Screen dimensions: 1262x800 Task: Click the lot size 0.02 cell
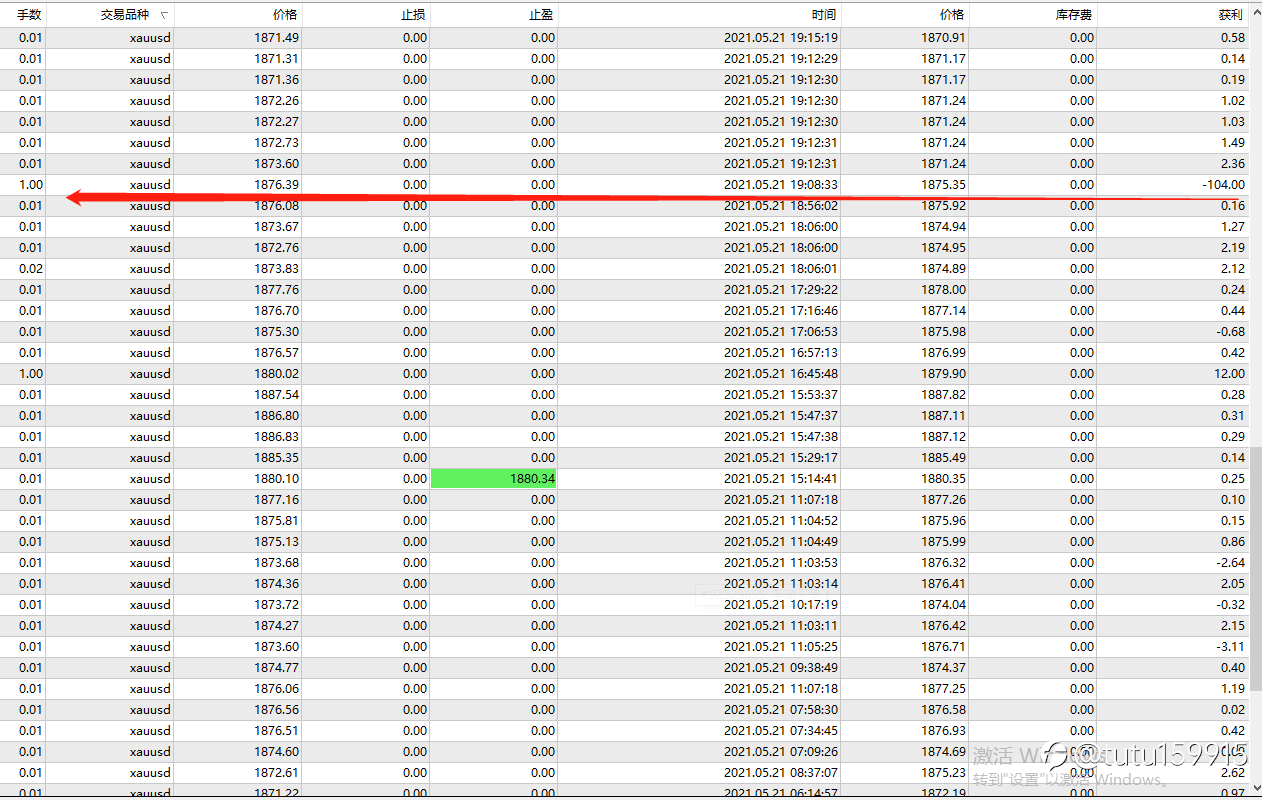tap(30, 269)
